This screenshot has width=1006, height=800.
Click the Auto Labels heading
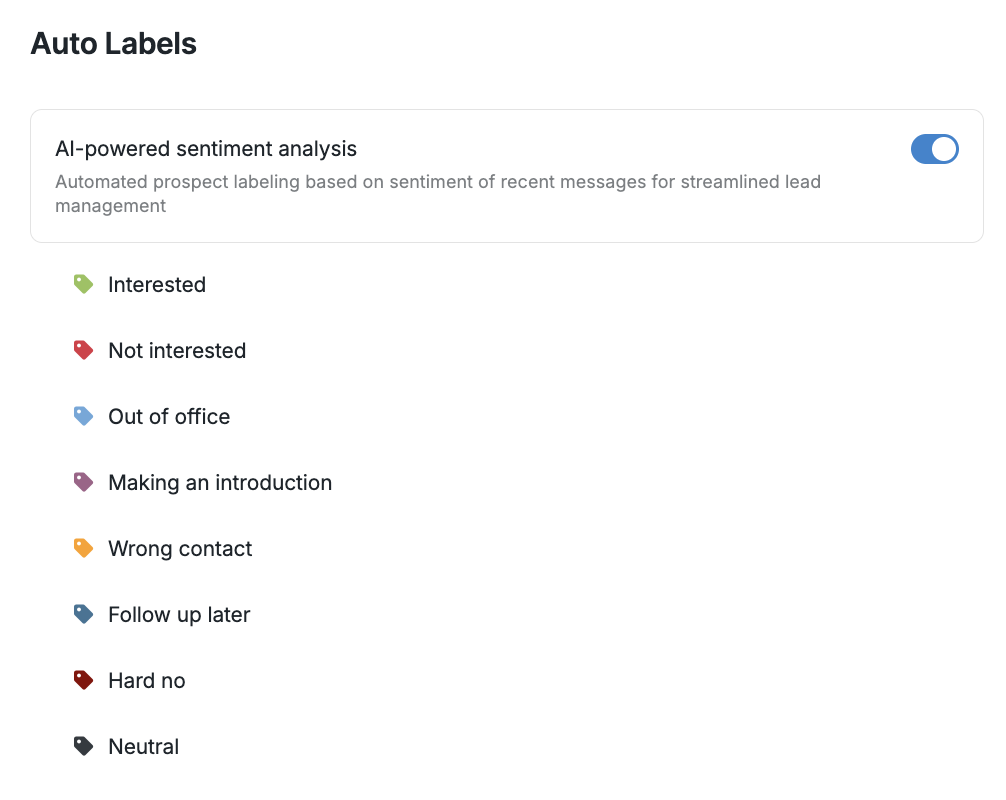(x=114, y=44)
